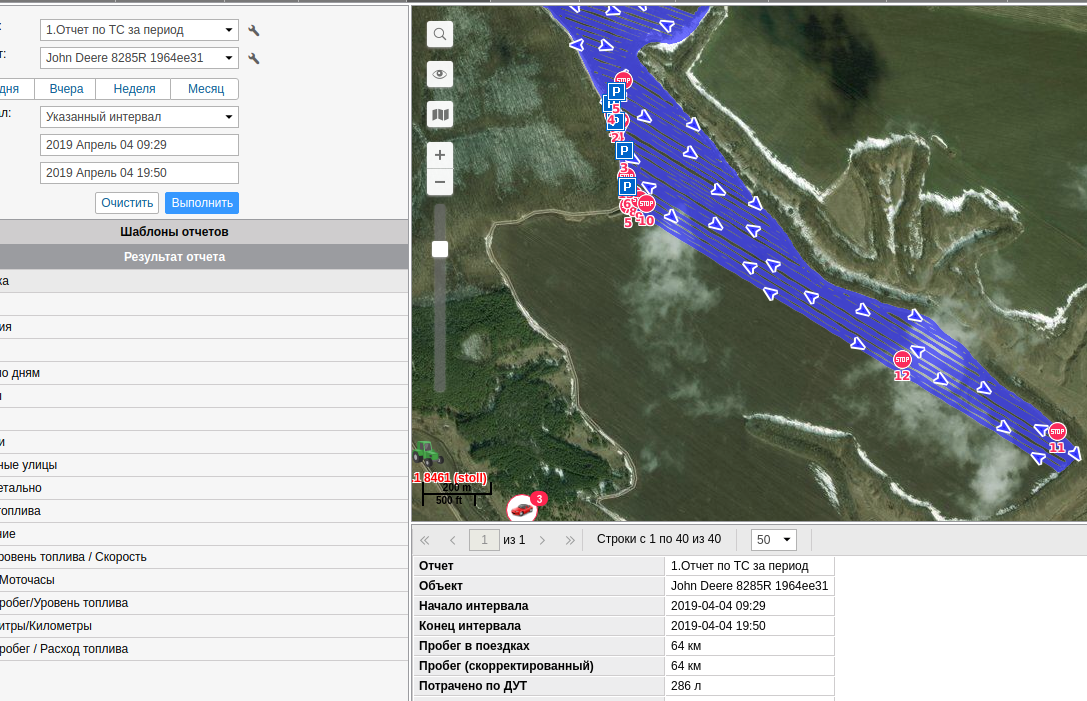Open the report template dropdown
The image size is (1087, 701).
[x=139, y=30]
